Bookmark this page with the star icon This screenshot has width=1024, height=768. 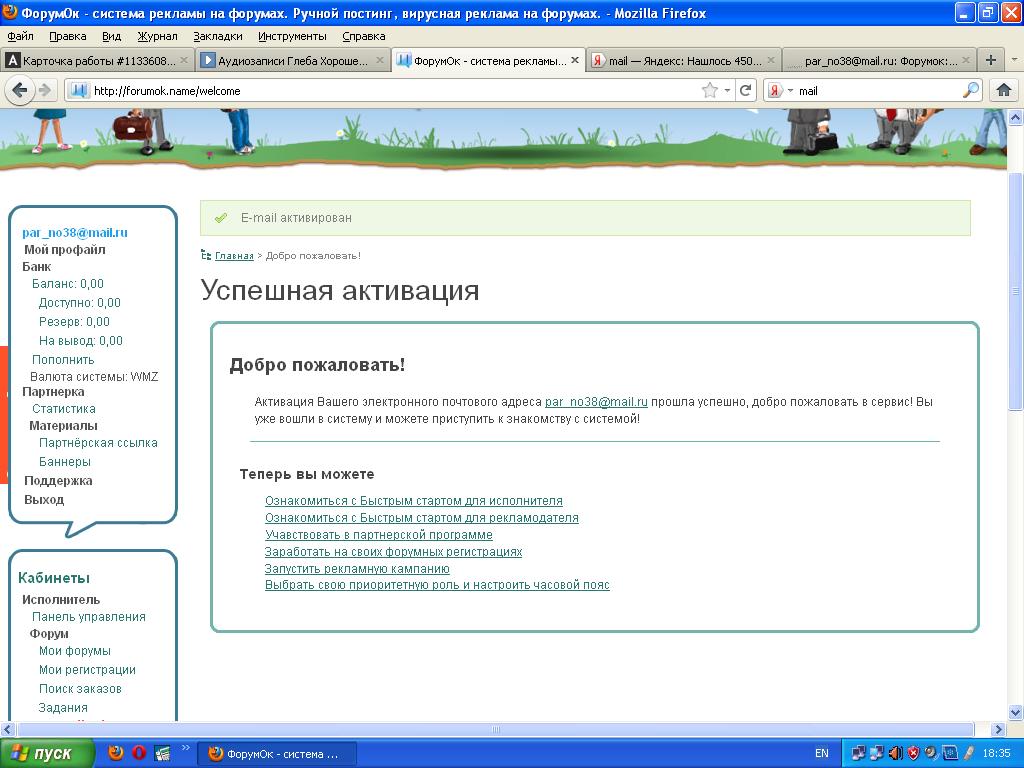[710, 90]
